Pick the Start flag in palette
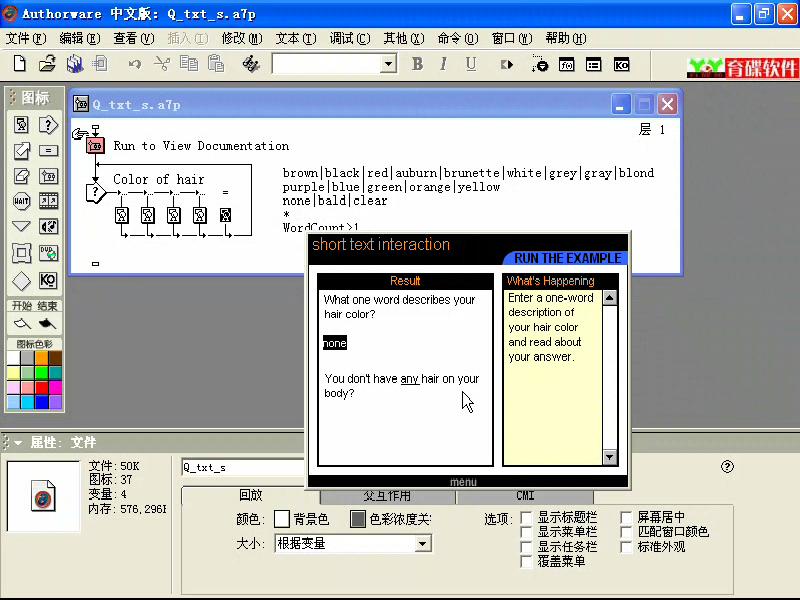The height and width of the screenshot is (600, 800). tap(22, 323)
